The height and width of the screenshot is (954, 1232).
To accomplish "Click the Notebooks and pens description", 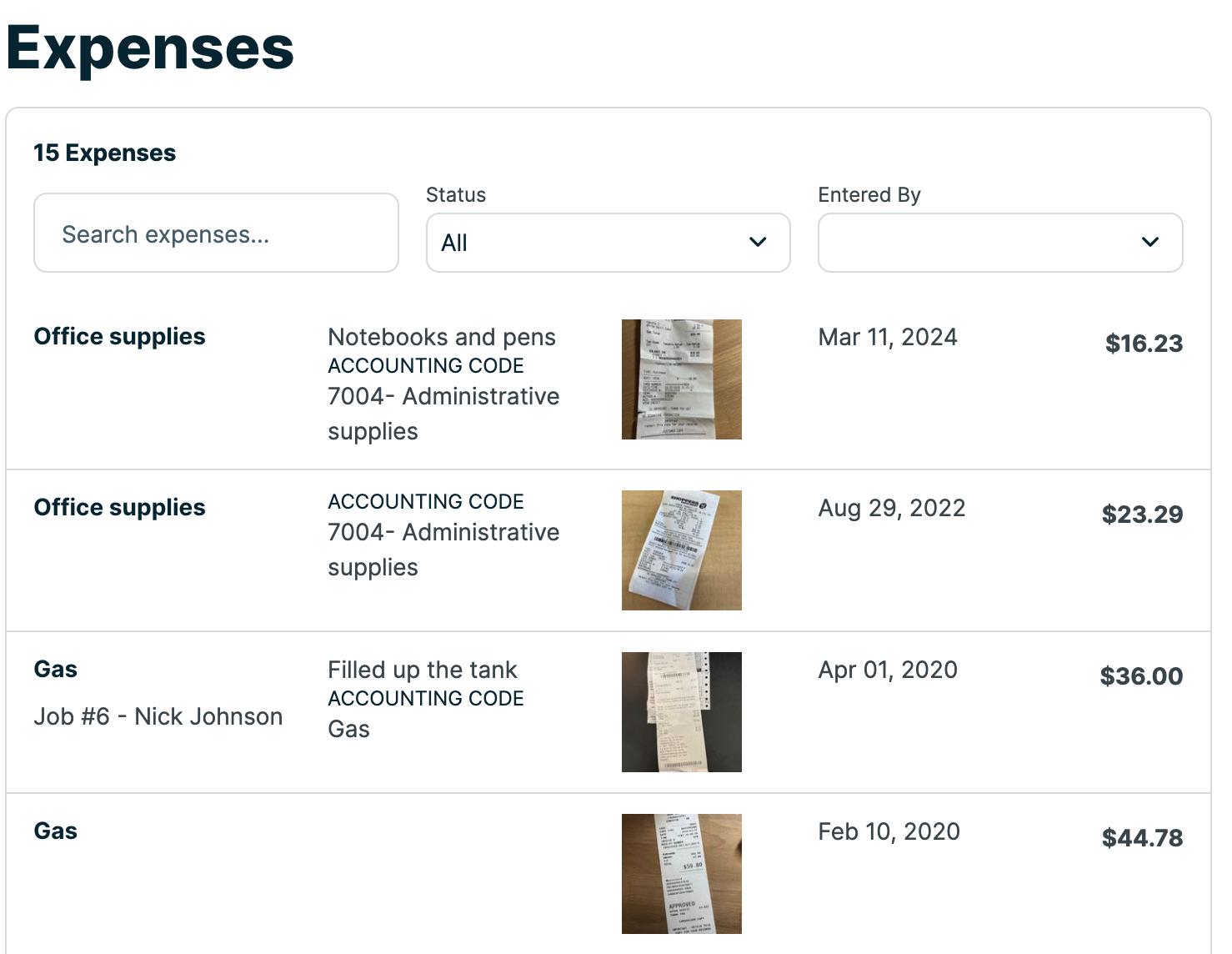I will pos(441,338).
